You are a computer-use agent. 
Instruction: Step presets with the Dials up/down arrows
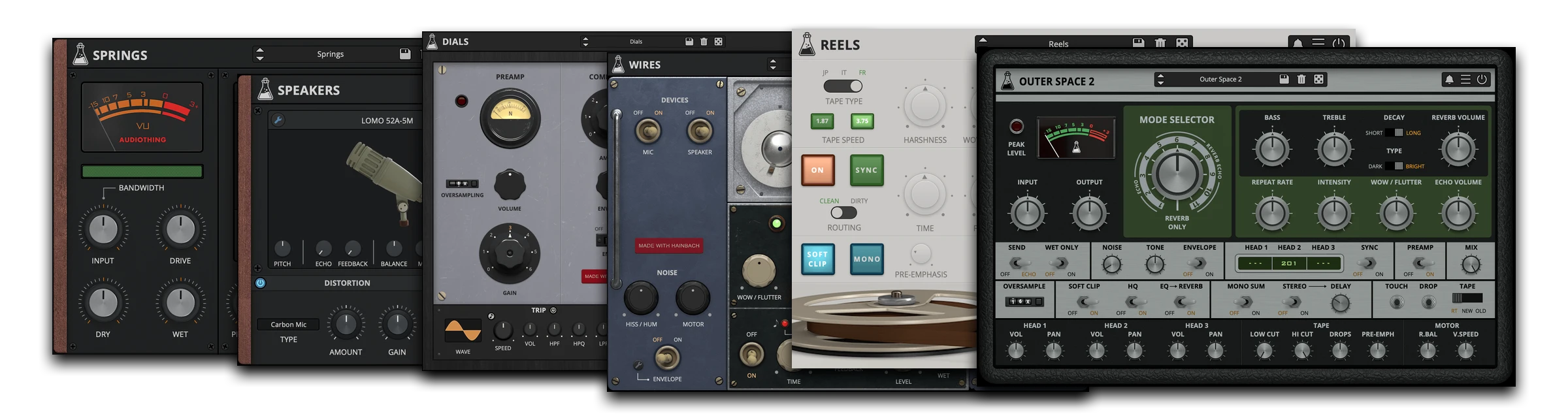click(585, 41)
